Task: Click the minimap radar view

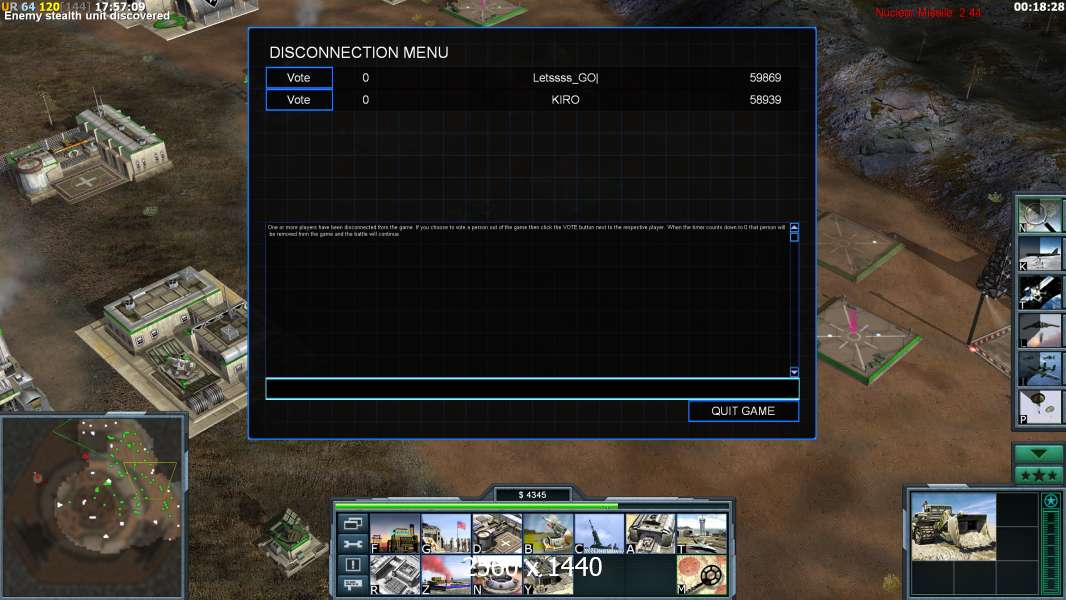Action: point(93,506)
